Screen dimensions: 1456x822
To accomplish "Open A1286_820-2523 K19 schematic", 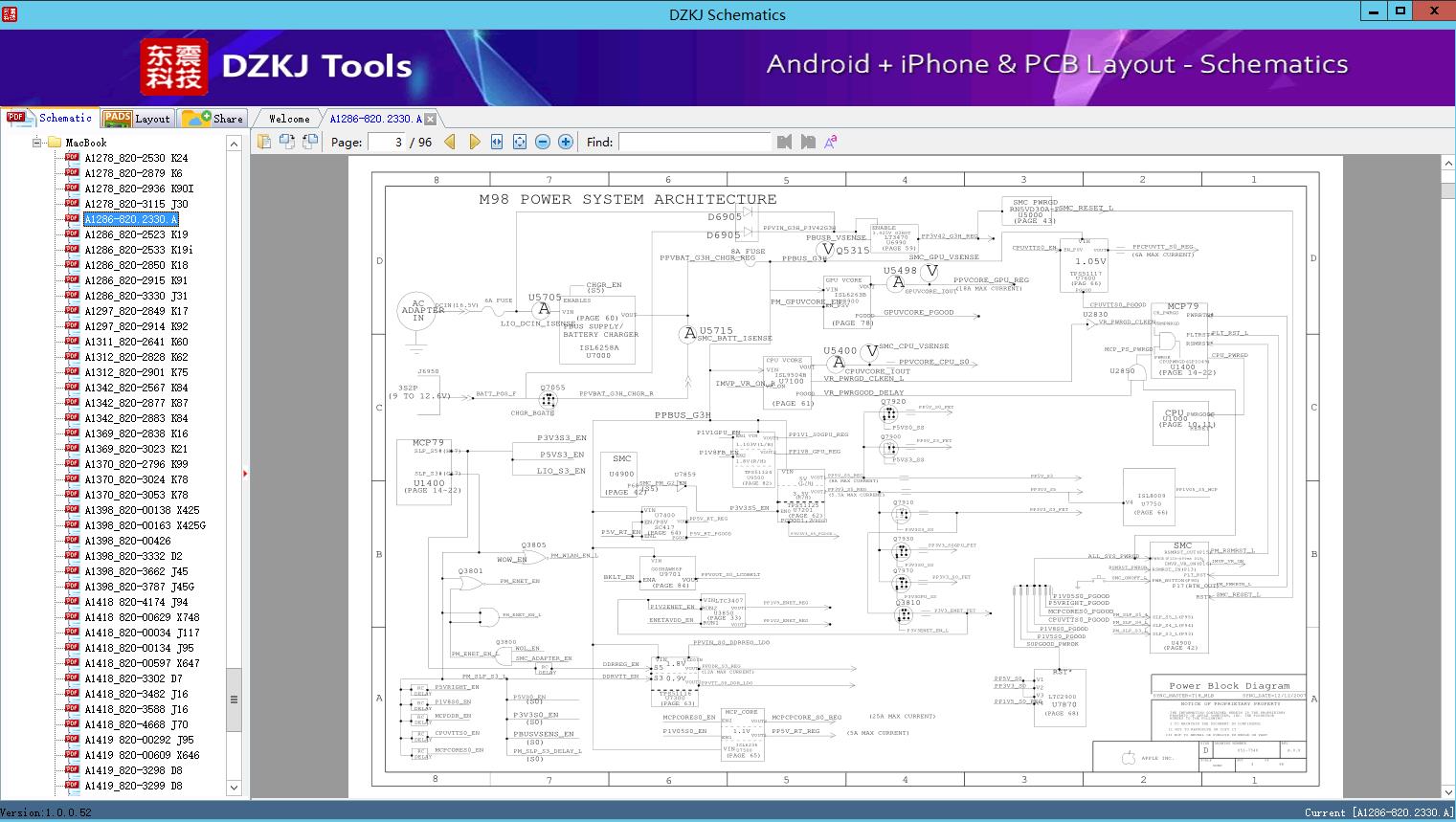I will 136,234.
